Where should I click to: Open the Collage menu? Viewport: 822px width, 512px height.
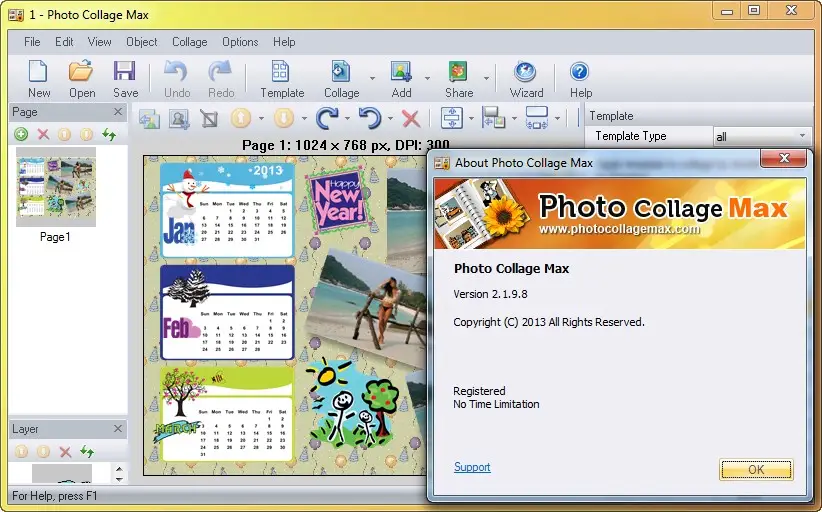189,42
